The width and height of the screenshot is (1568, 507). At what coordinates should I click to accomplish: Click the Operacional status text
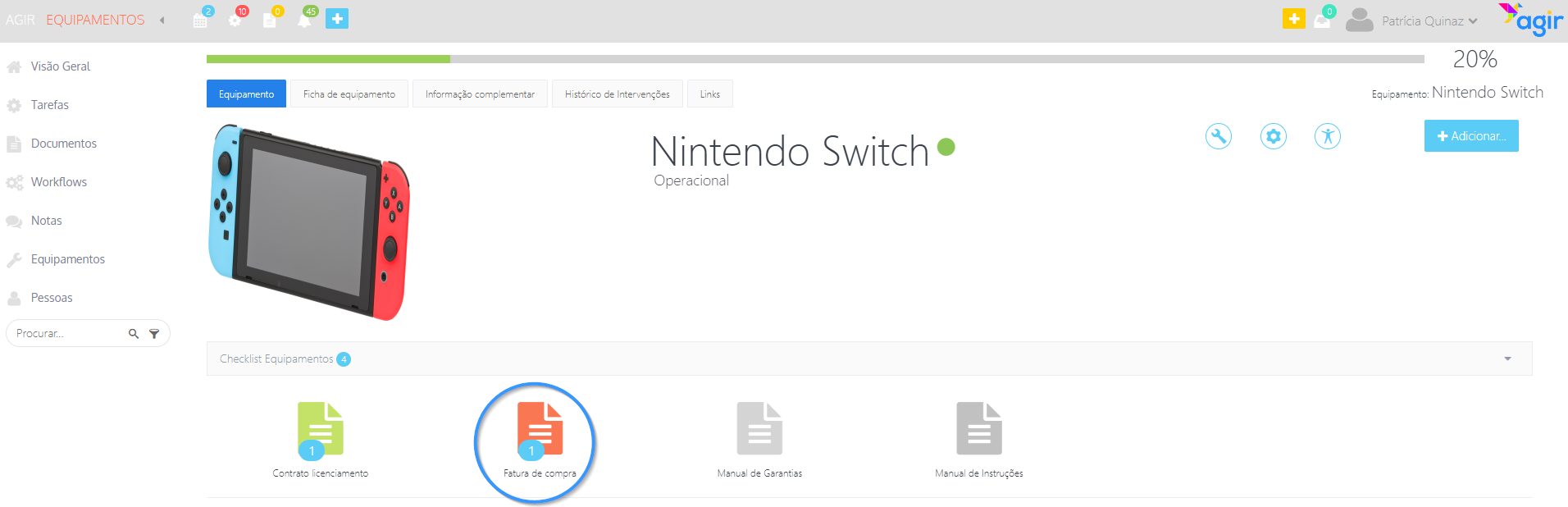[x=691, y=180]
